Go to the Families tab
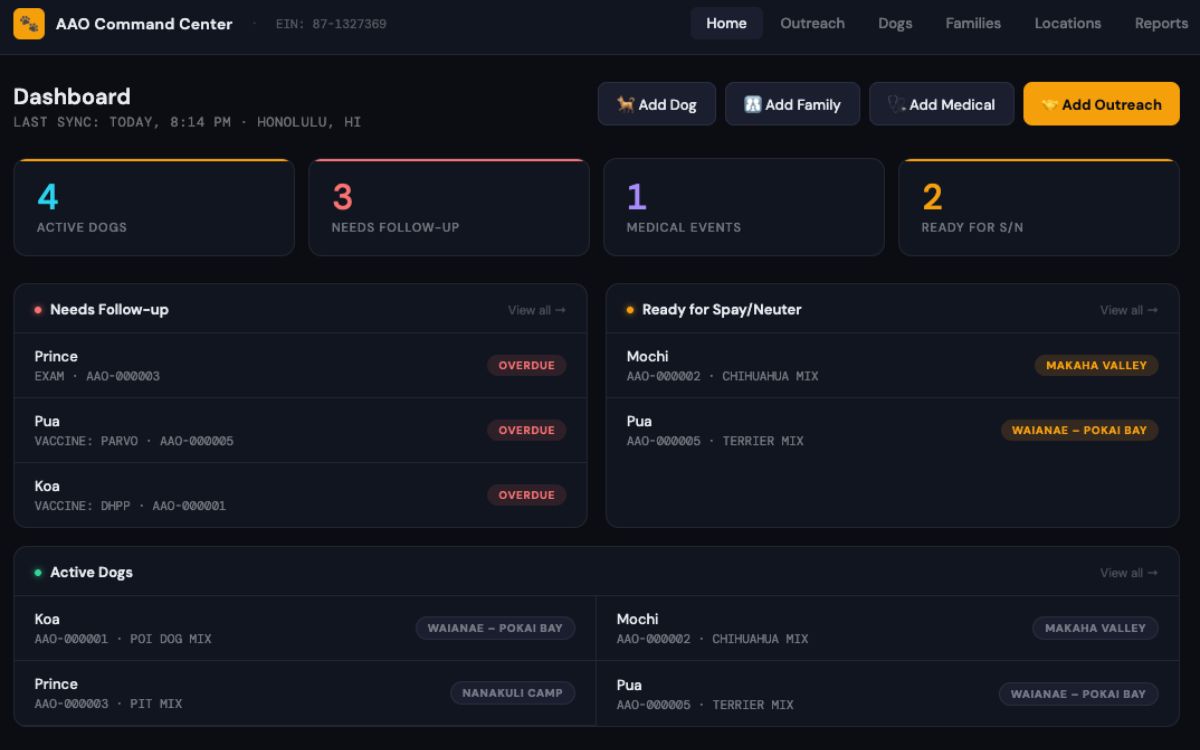The image size is (1200, 750). click(973, 23)
